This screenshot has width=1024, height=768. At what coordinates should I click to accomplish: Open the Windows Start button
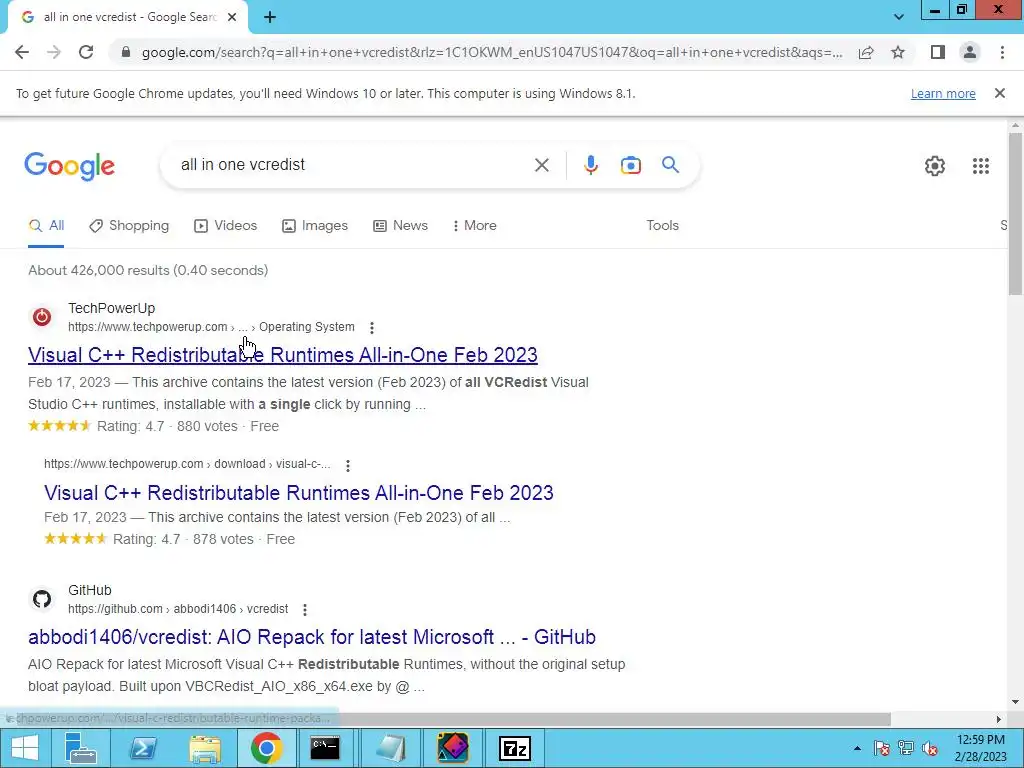tap(25, 748)
